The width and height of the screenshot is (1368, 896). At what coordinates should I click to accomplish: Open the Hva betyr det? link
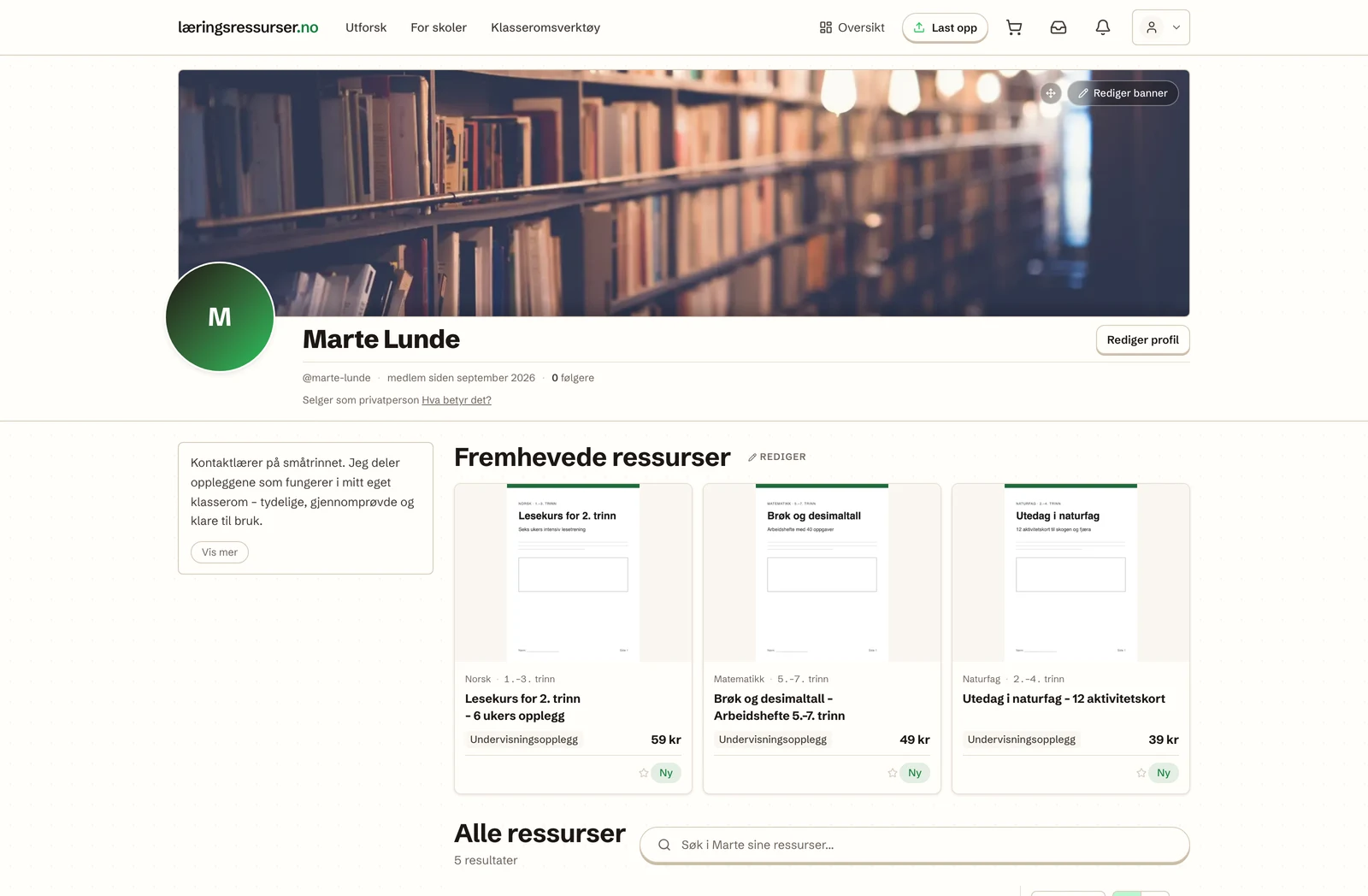[x=457, y=400]
